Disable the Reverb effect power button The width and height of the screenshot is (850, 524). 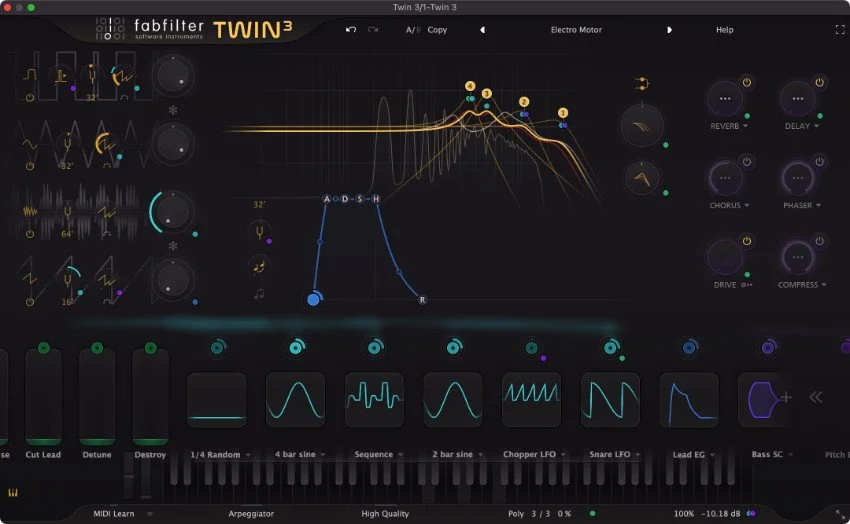pyautogui.click(x=747, y=82)
